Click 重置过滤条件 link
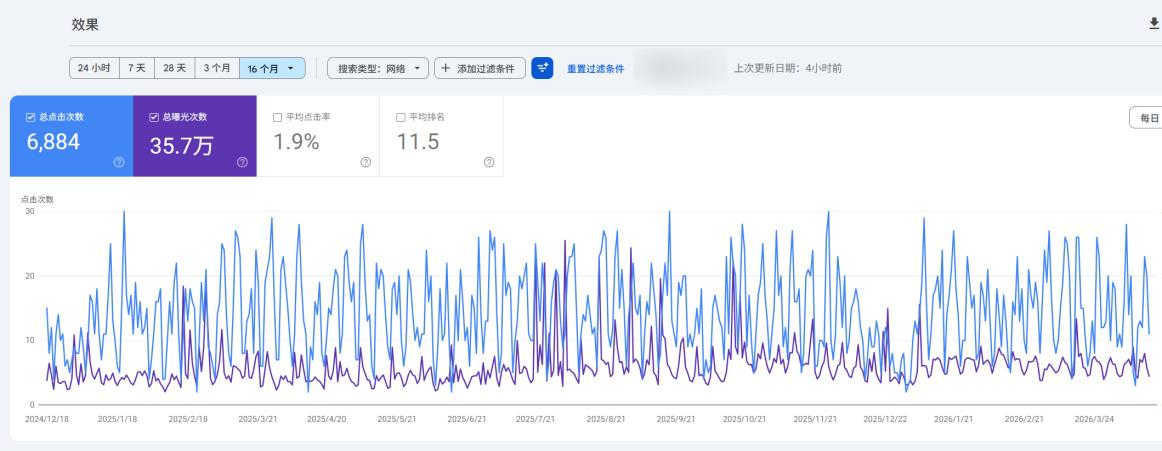Viewport: 1162px width, 451px height. point(596,69)
